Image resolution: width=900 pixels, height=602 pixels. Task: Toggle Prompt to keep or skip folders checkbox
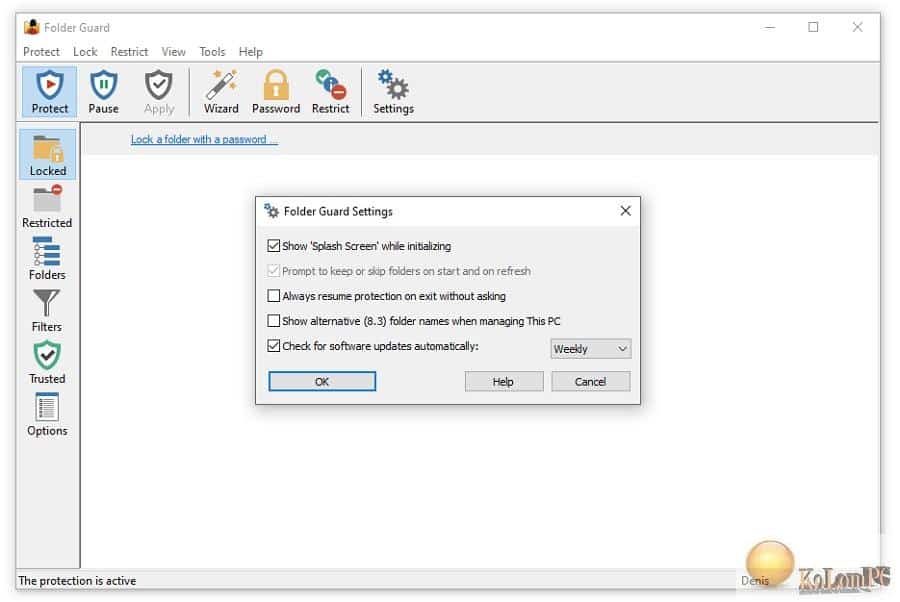[274, 270]
